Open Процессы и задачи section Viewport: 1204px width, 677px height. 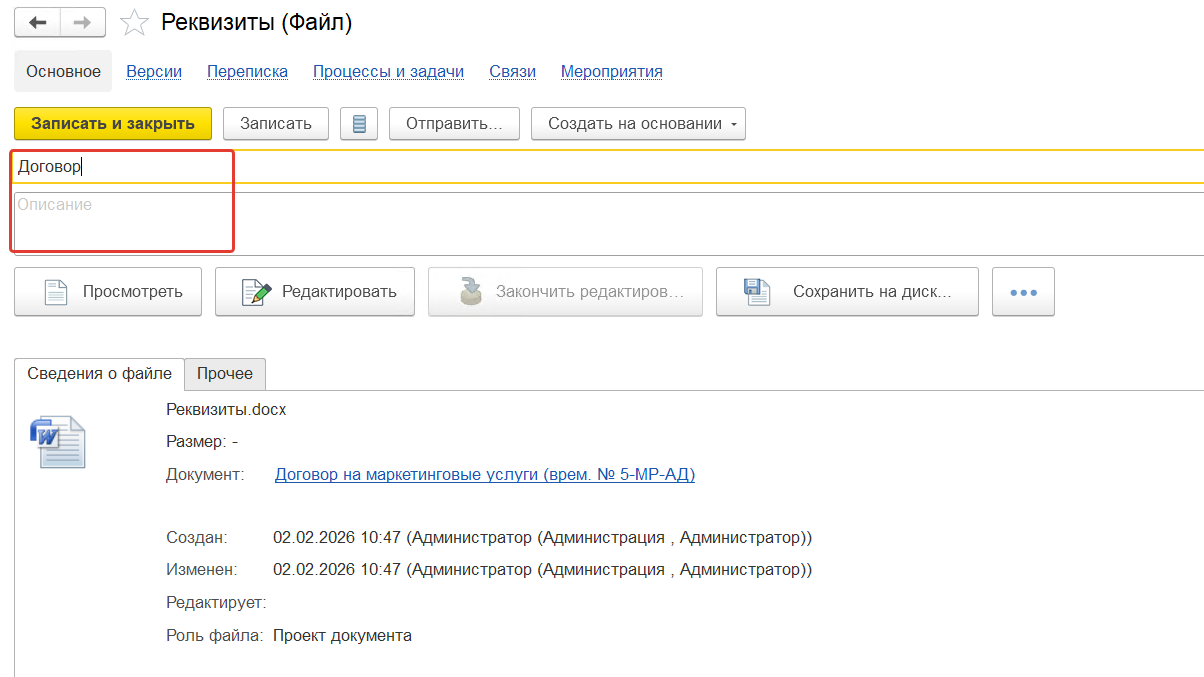pyautogui.click(x=388, y=72)
